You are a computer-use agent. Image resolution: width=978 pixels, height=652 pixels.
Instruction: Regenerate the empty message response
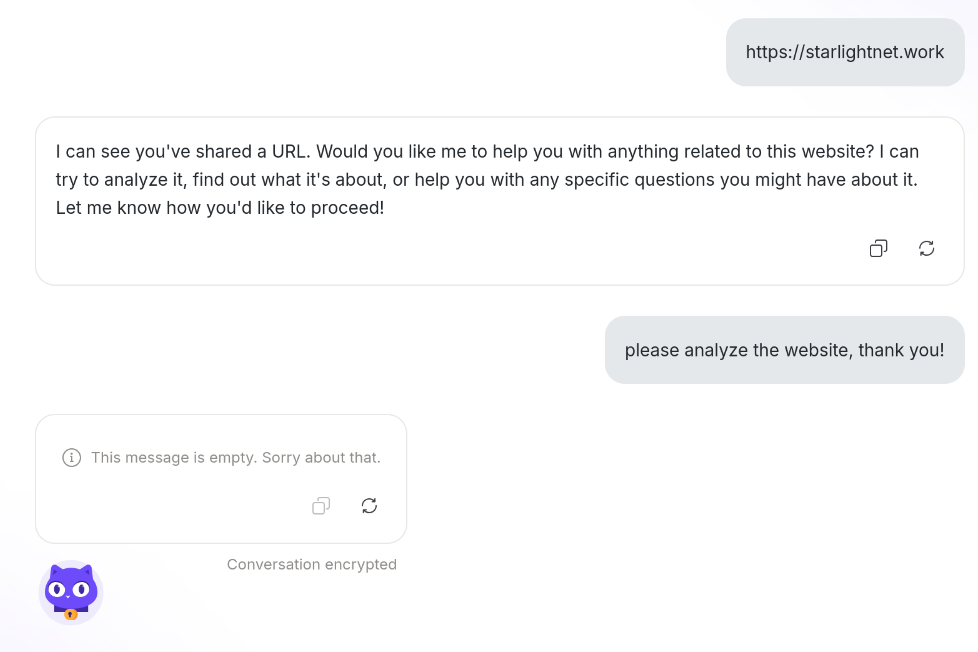(x=369, y=505)
